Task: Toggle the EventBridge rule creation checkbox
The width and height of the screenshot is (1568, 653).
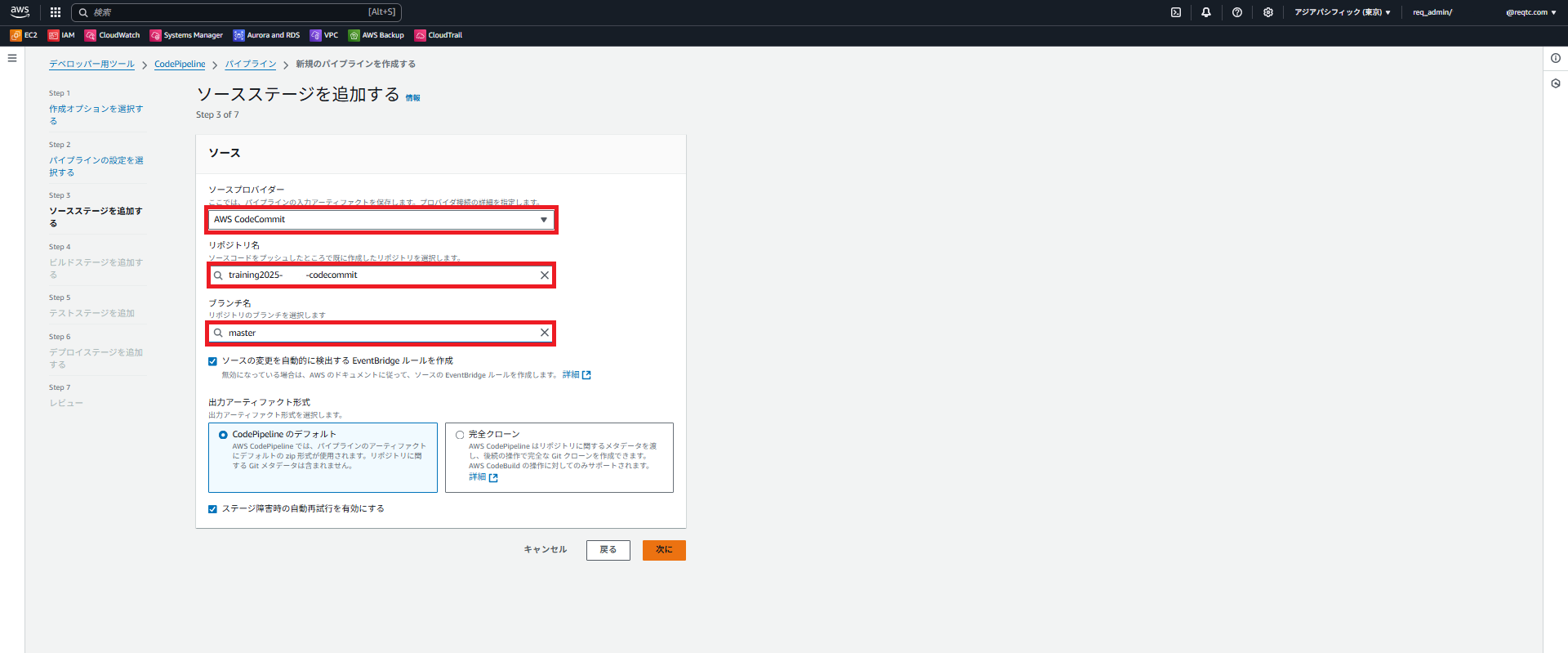Action: [212, 361]
